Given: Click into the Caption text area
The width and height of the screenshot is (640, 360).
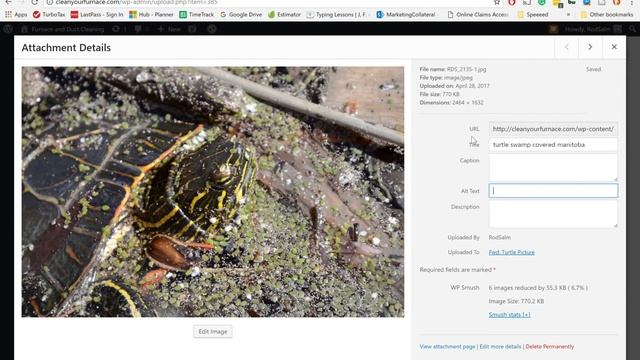Looking at the screenshot, I should point(553,167).
